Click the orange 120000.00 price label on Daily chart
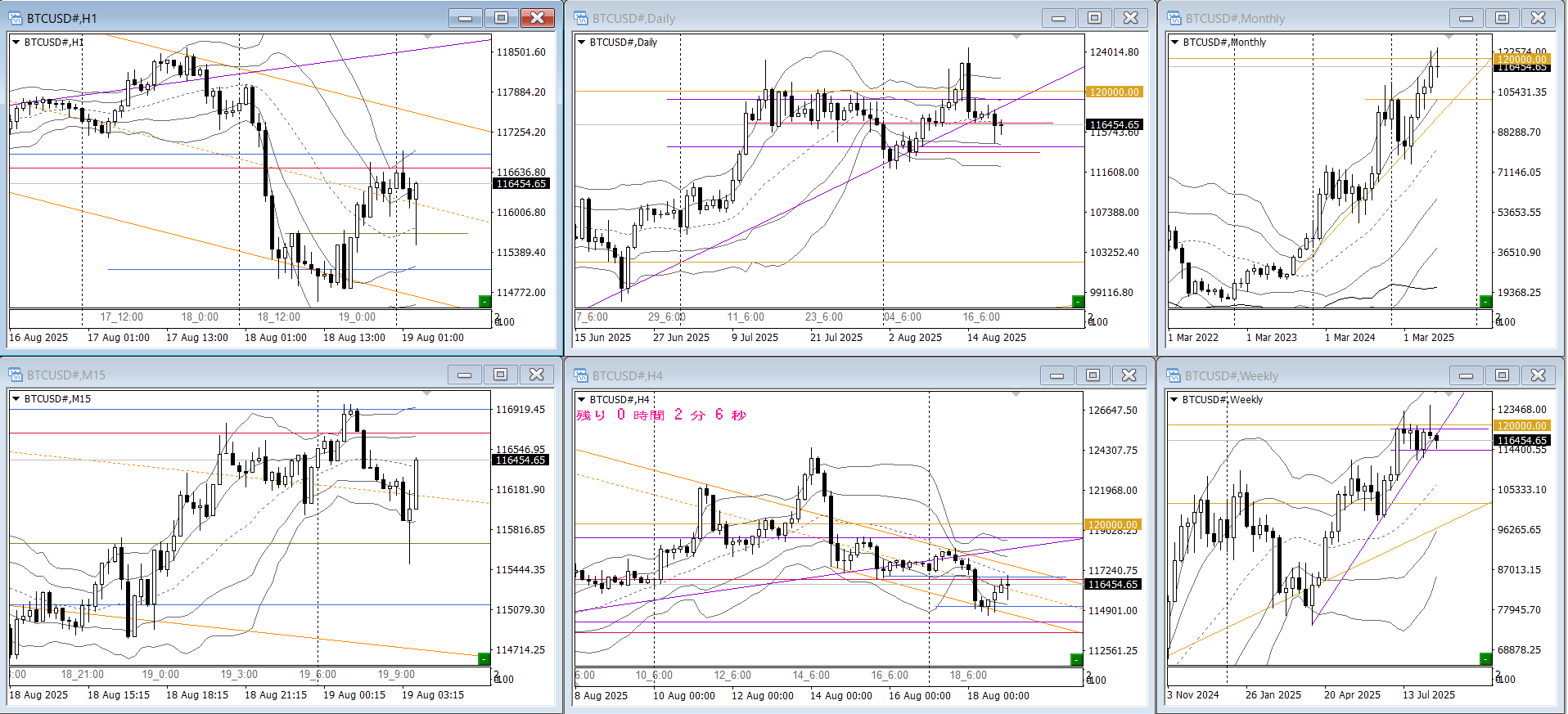 click(x=1114, y=92)
